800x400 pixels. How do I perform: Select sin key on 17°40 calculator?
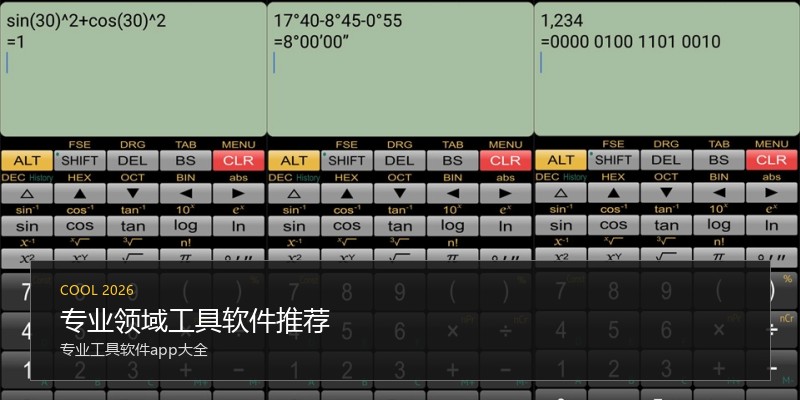click(294, 226)
